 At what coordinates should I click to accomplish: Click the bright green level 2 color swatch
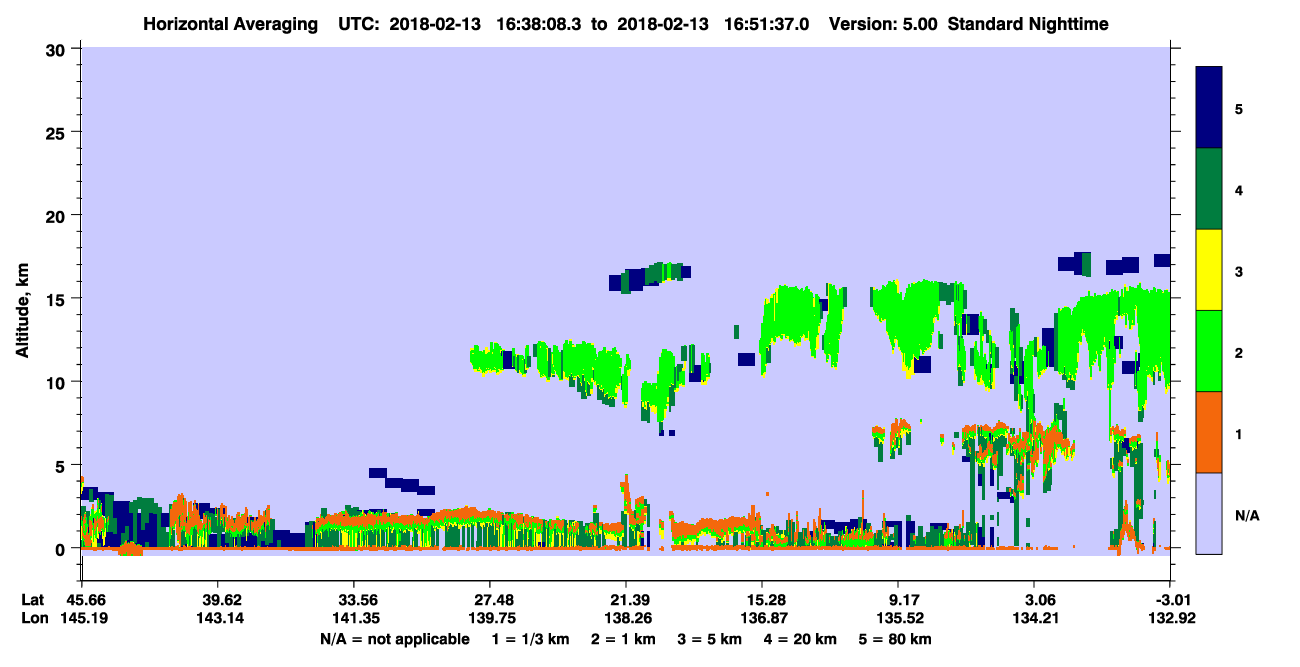pos(1209,351)
